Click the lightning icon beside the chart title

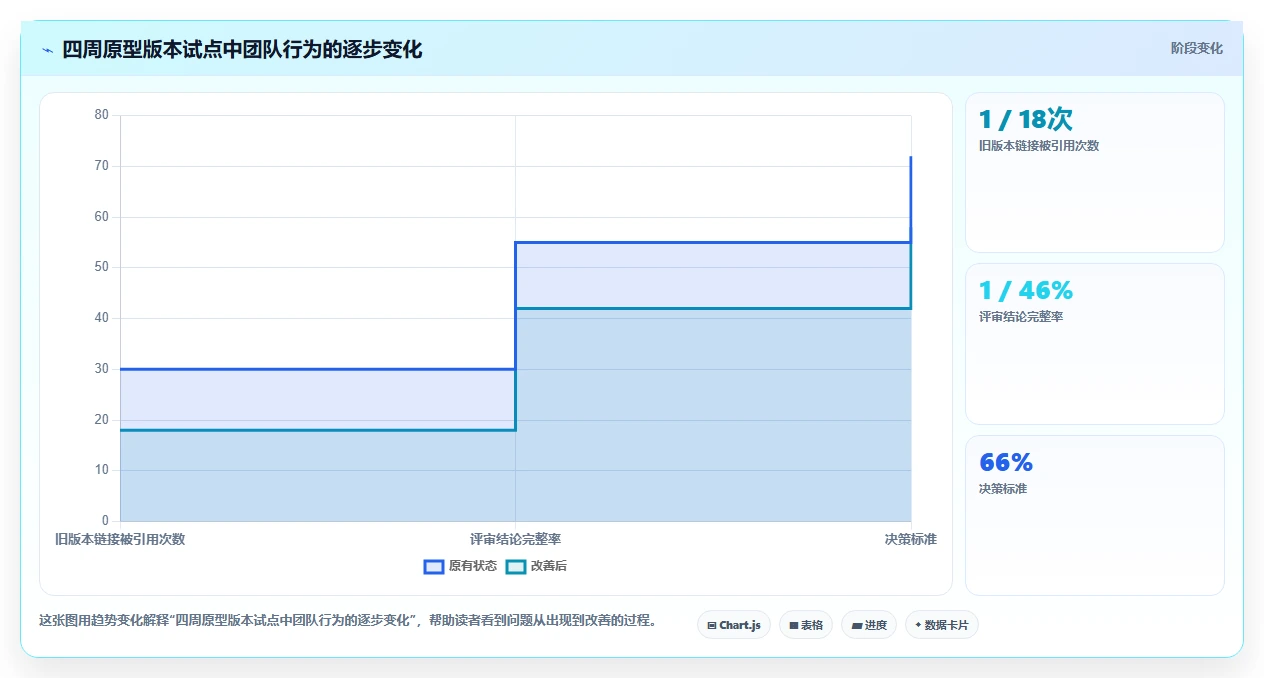[48, 50]
